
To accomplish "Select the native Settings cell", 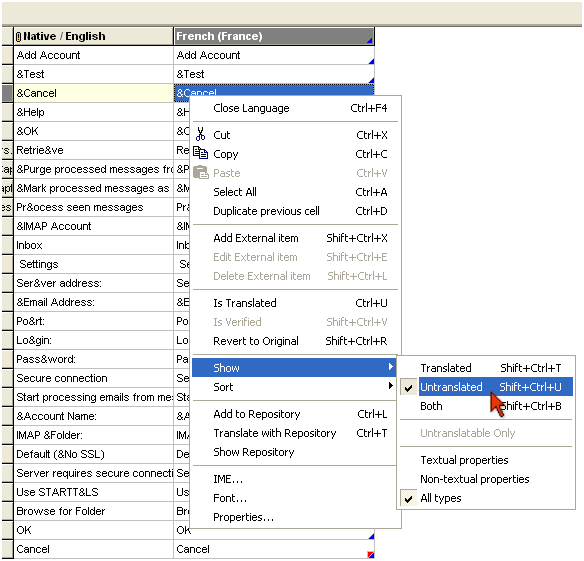I will click(93, 264).
